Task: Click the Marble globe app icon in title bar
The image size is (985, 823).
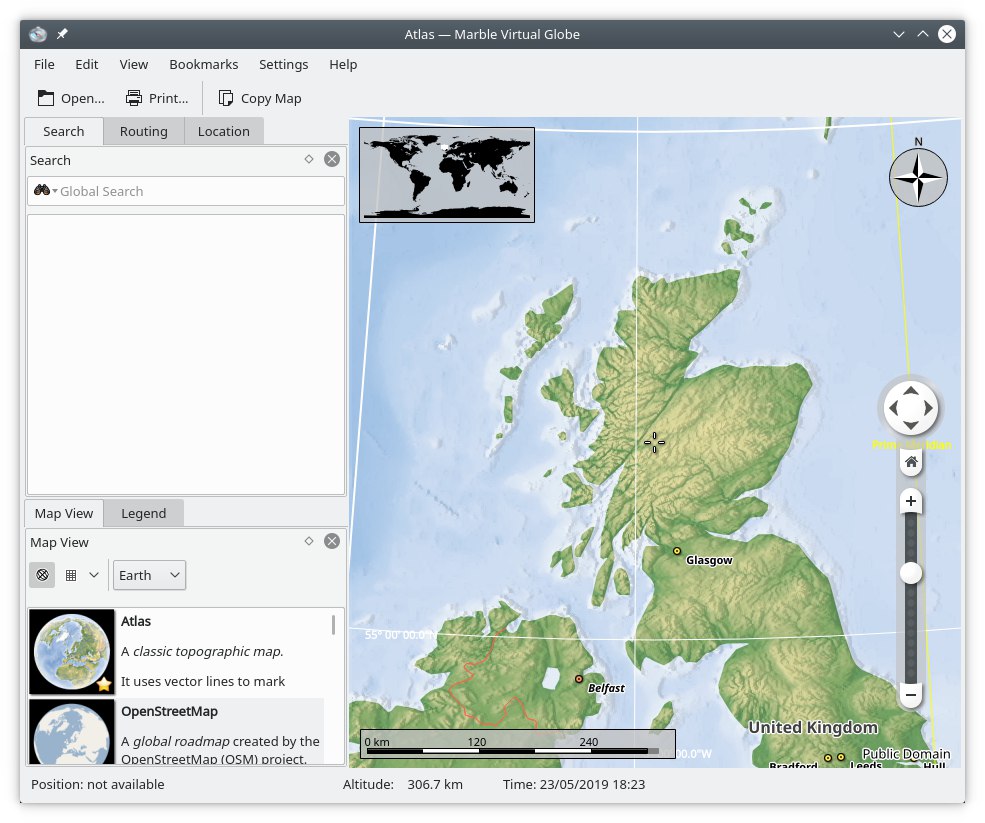Action: (38, 34)
